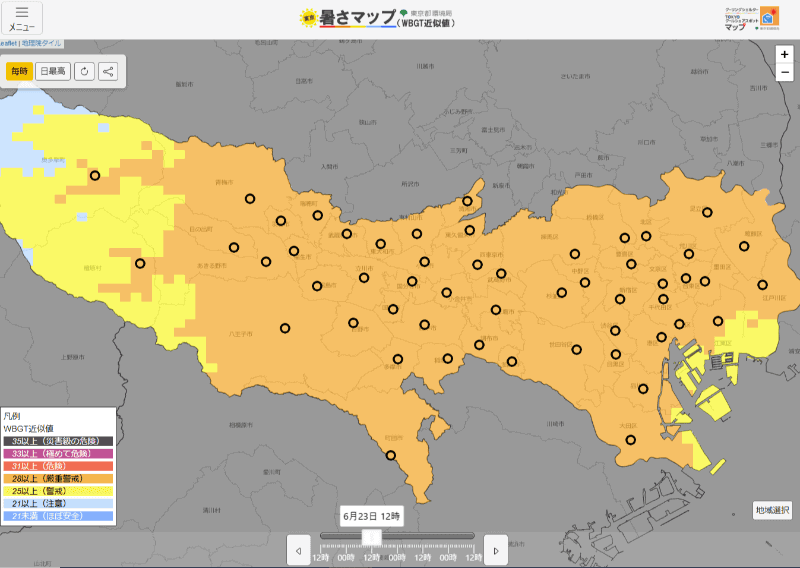
Task: Select the 江東区 observation marker
Action: 718,322
